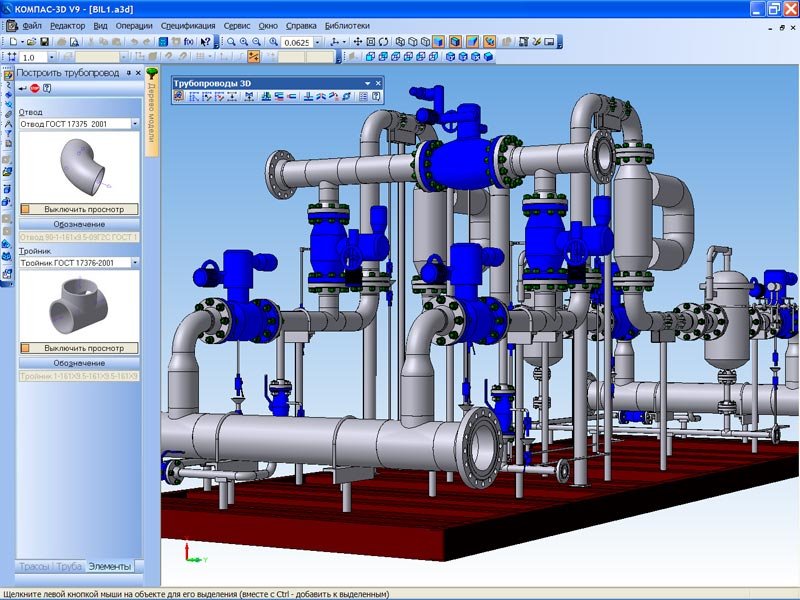Toggle Выключить просмотр under Отвод preview

pyautogui.click(x=78, y=209)
